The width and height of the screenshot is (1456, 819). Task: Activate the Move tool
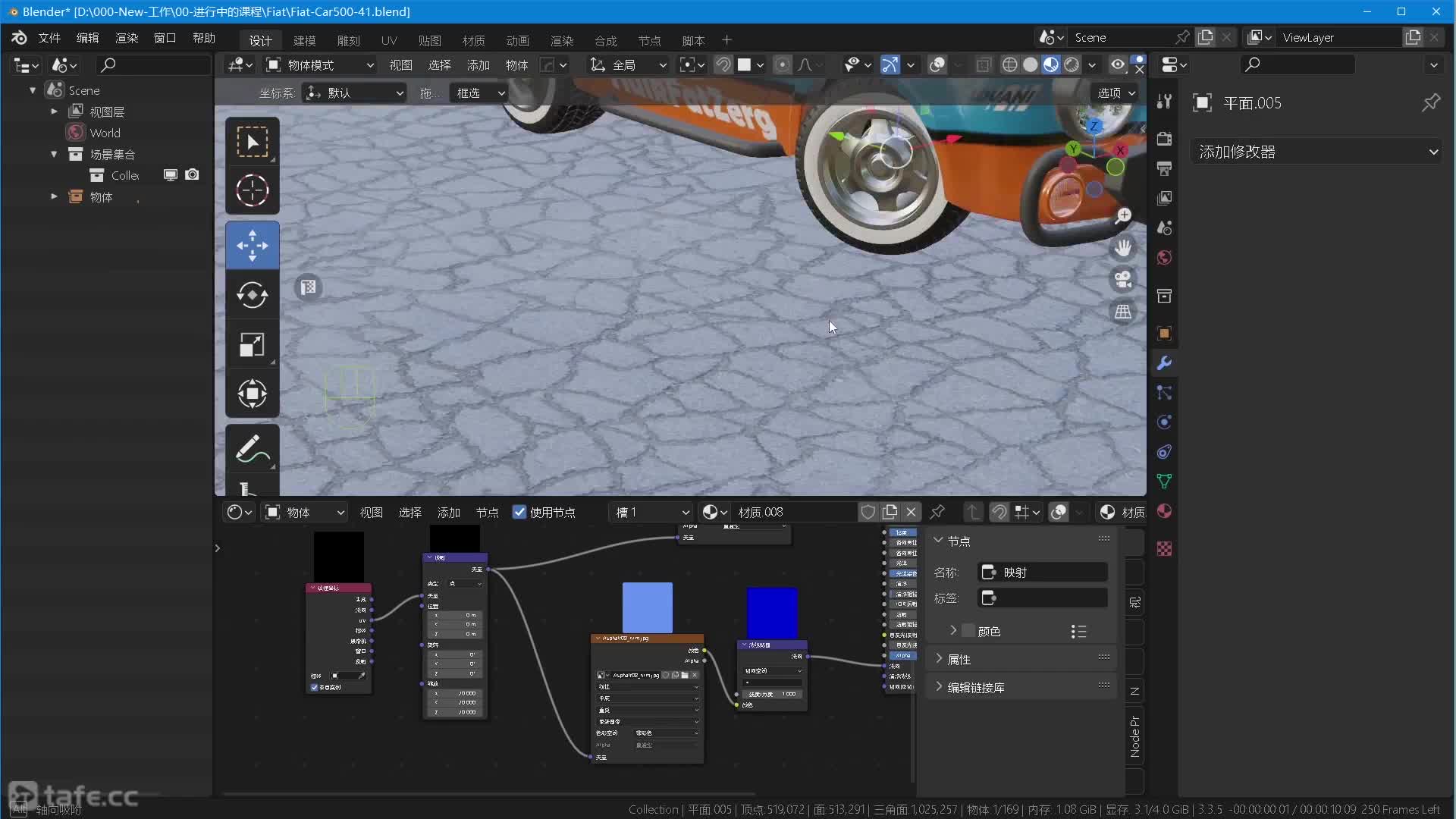coord(253,246)
